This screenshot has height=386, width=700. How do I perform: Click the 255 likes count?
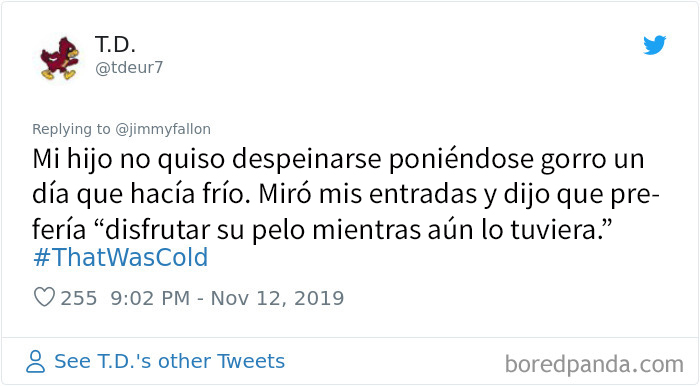79,298
